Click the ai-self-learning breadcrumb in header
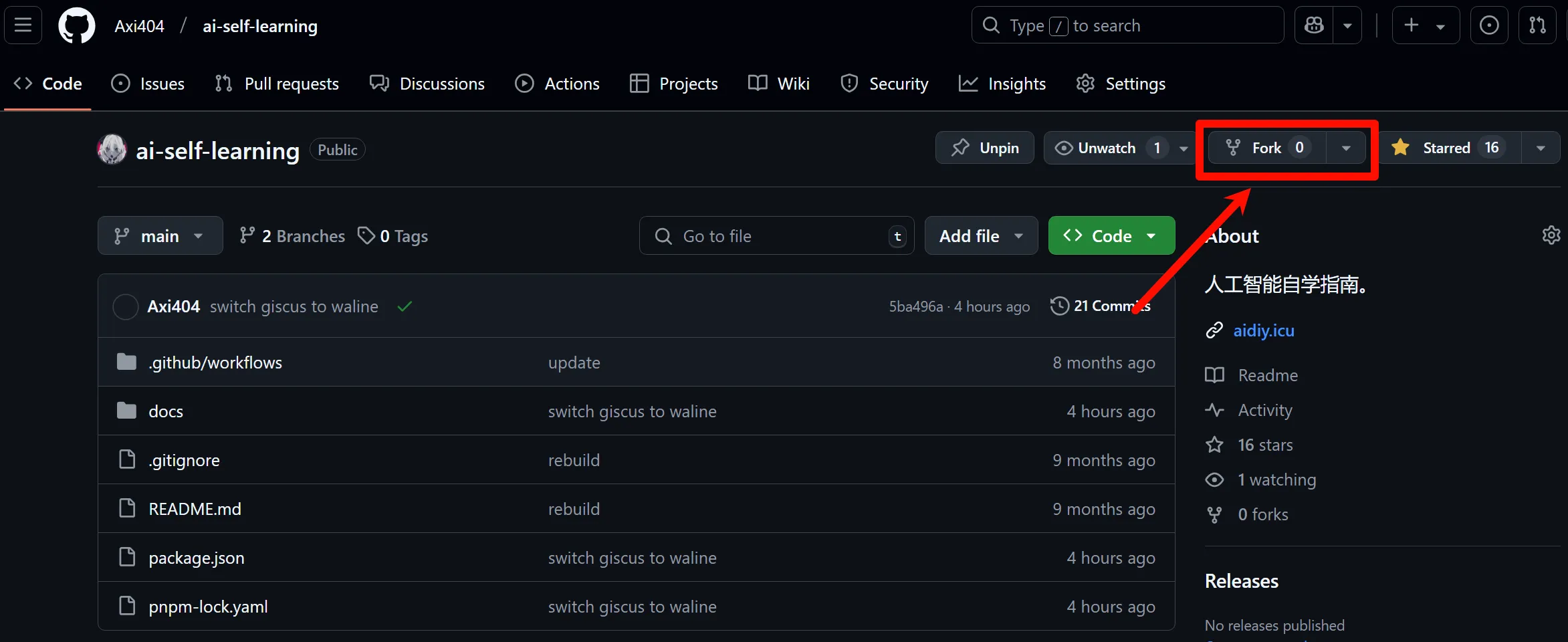This screenshot has height=642, width=1568. pyautogui.click(x=260, y=26)
